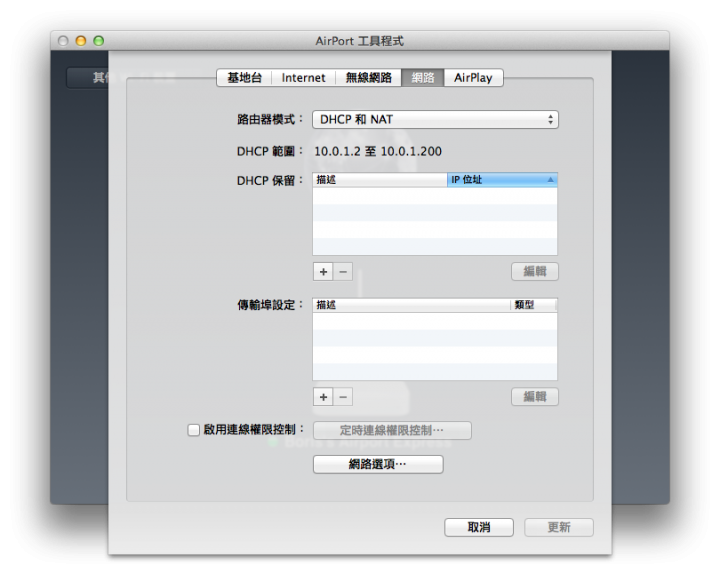Viewport: 720px width, 574px height.
Task: Click the DHCP range text 10.0.1.2 至 10.0.1.200
Action: pyautogui.click(x=378, y=151)
